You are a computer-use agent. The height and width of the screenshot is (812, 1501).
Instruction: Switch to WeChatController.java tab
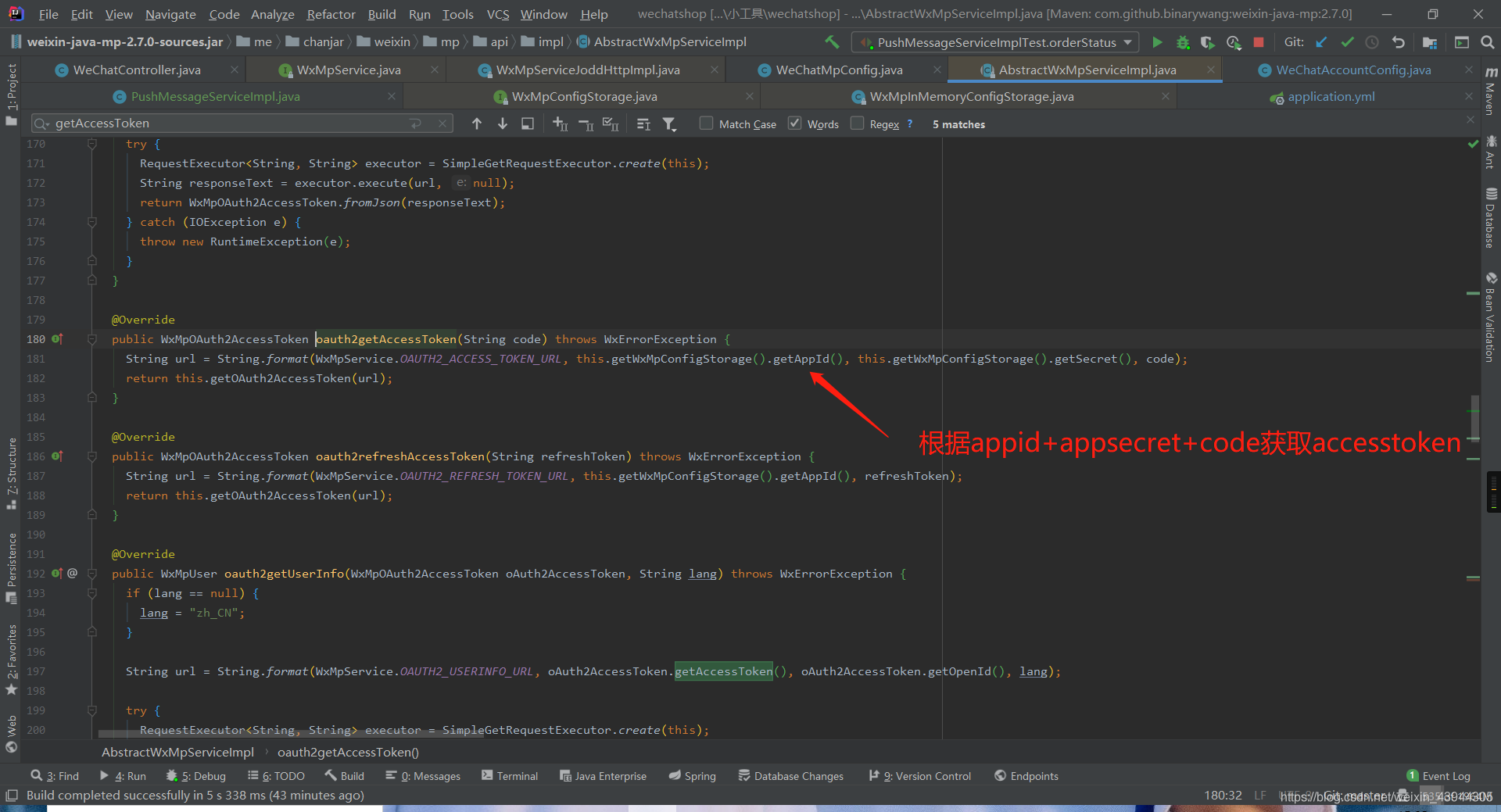137,70
